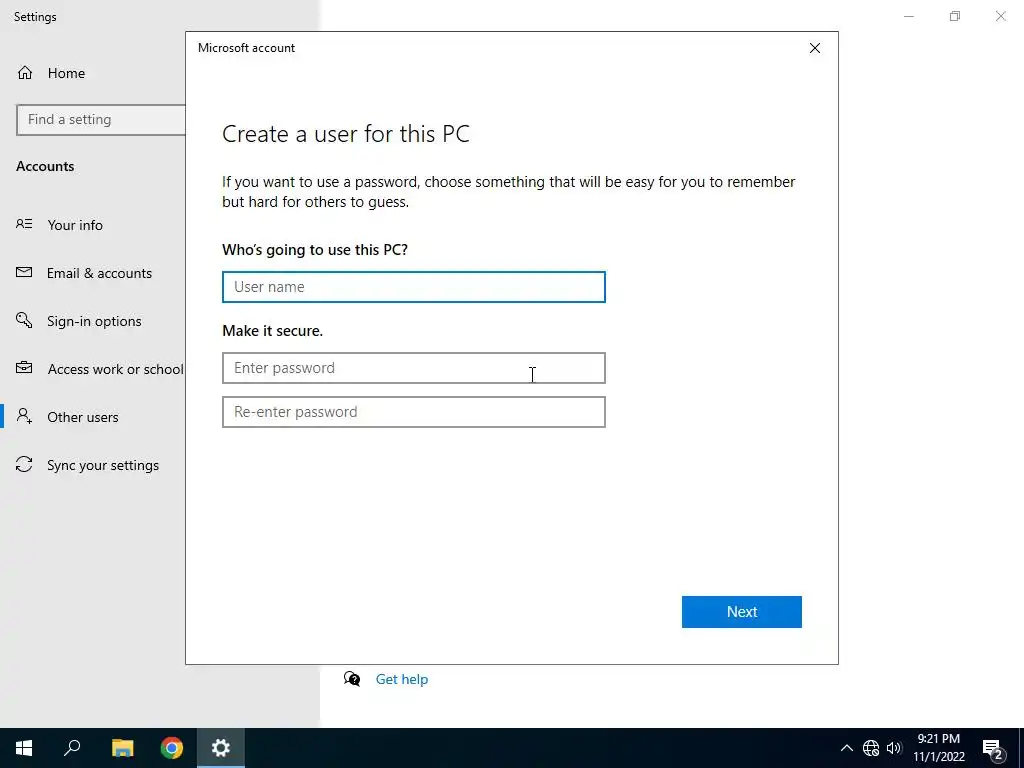Click the Home icon in Settings sidebar
The image size is (1024, 768).
tap(25, 72)
